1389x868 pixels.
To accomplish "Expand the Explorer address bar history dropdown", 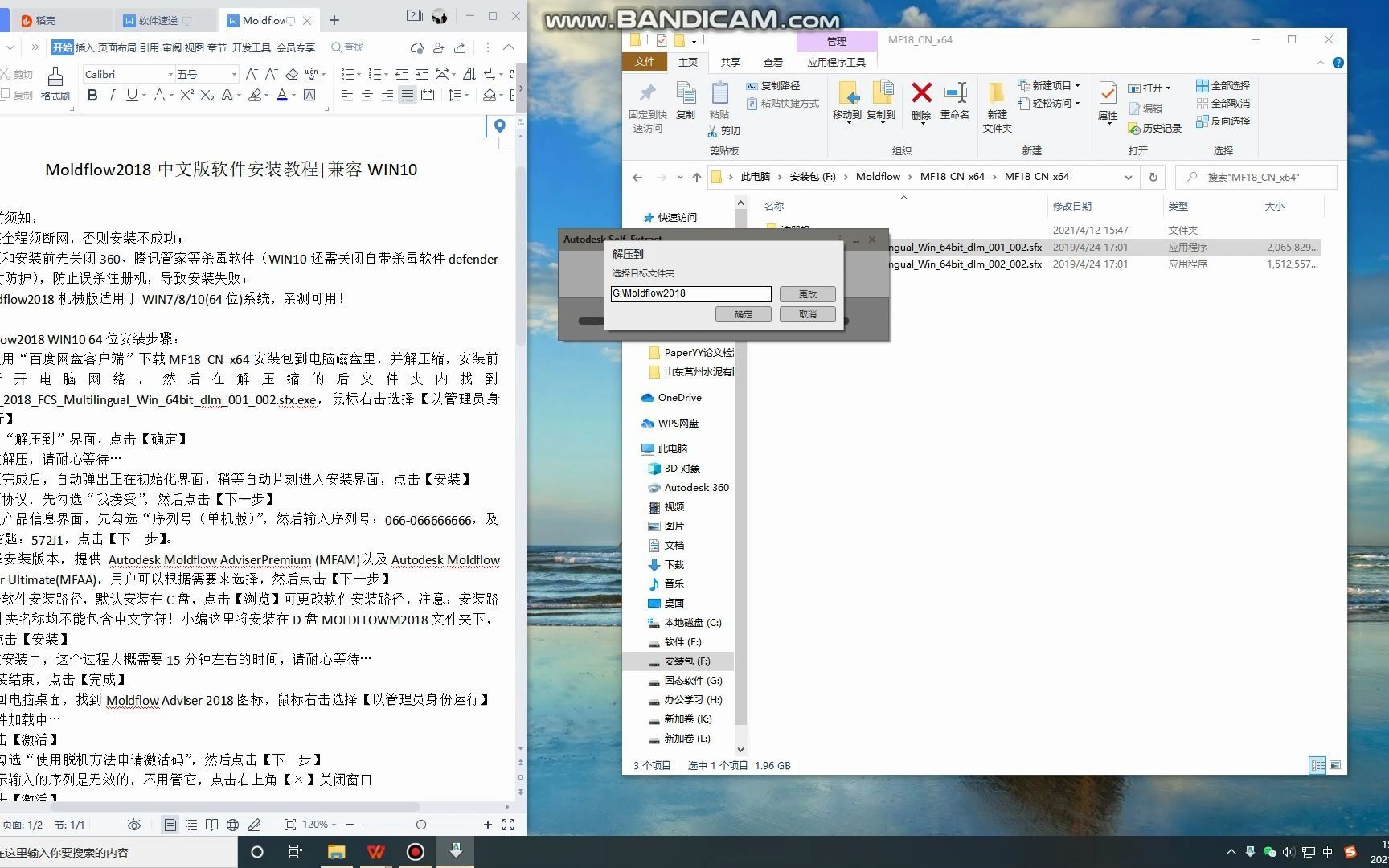I will pyautogui.click(x=1128, y=177).
